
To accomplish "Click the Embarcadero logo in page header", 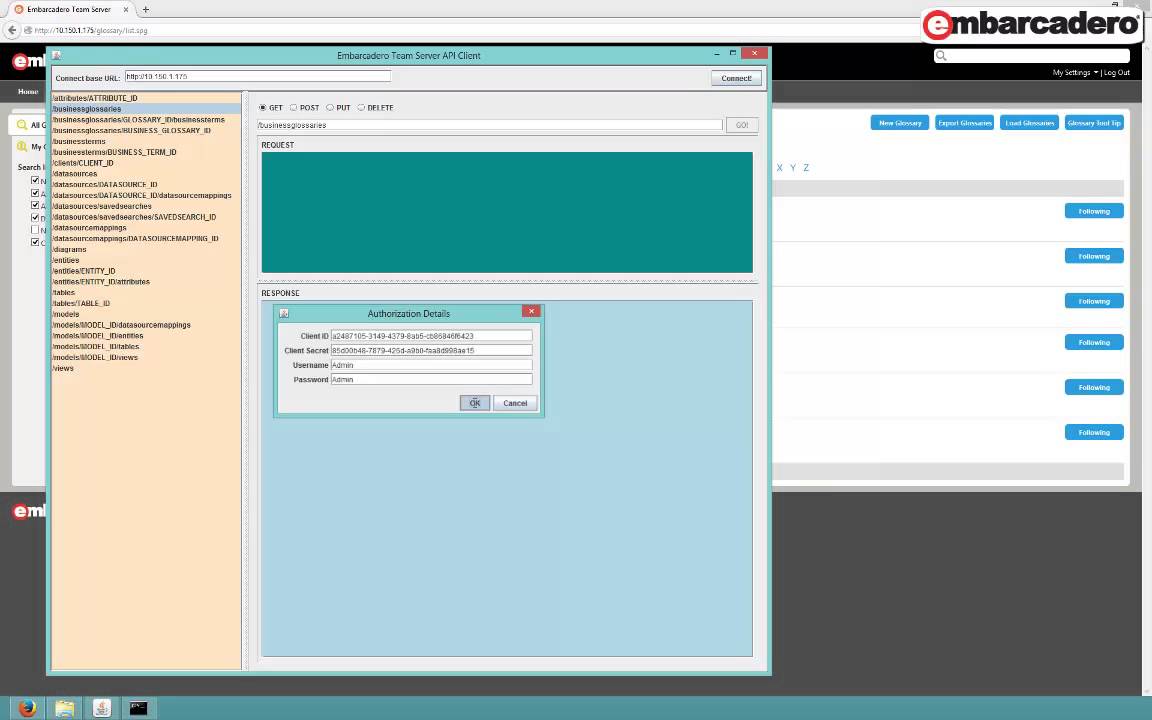I will pos(29,62).
